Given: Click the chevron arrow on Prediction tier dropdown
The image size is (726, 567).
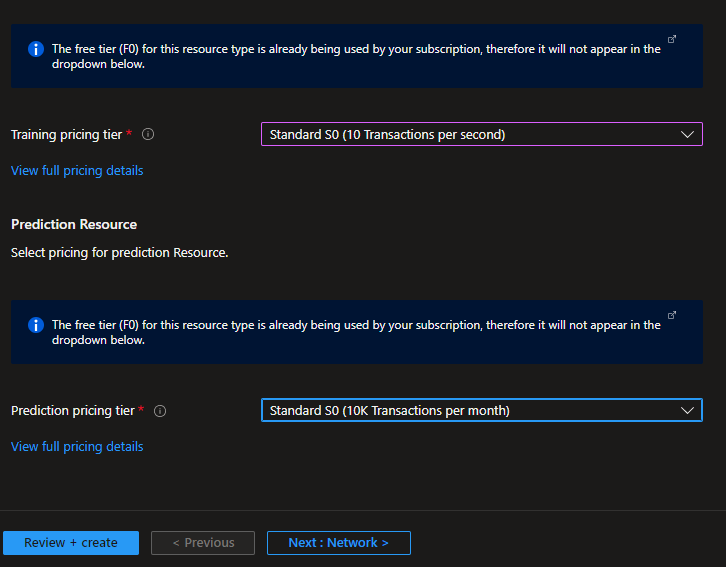Looking at the screenshot, I should [x=687, y=411].
